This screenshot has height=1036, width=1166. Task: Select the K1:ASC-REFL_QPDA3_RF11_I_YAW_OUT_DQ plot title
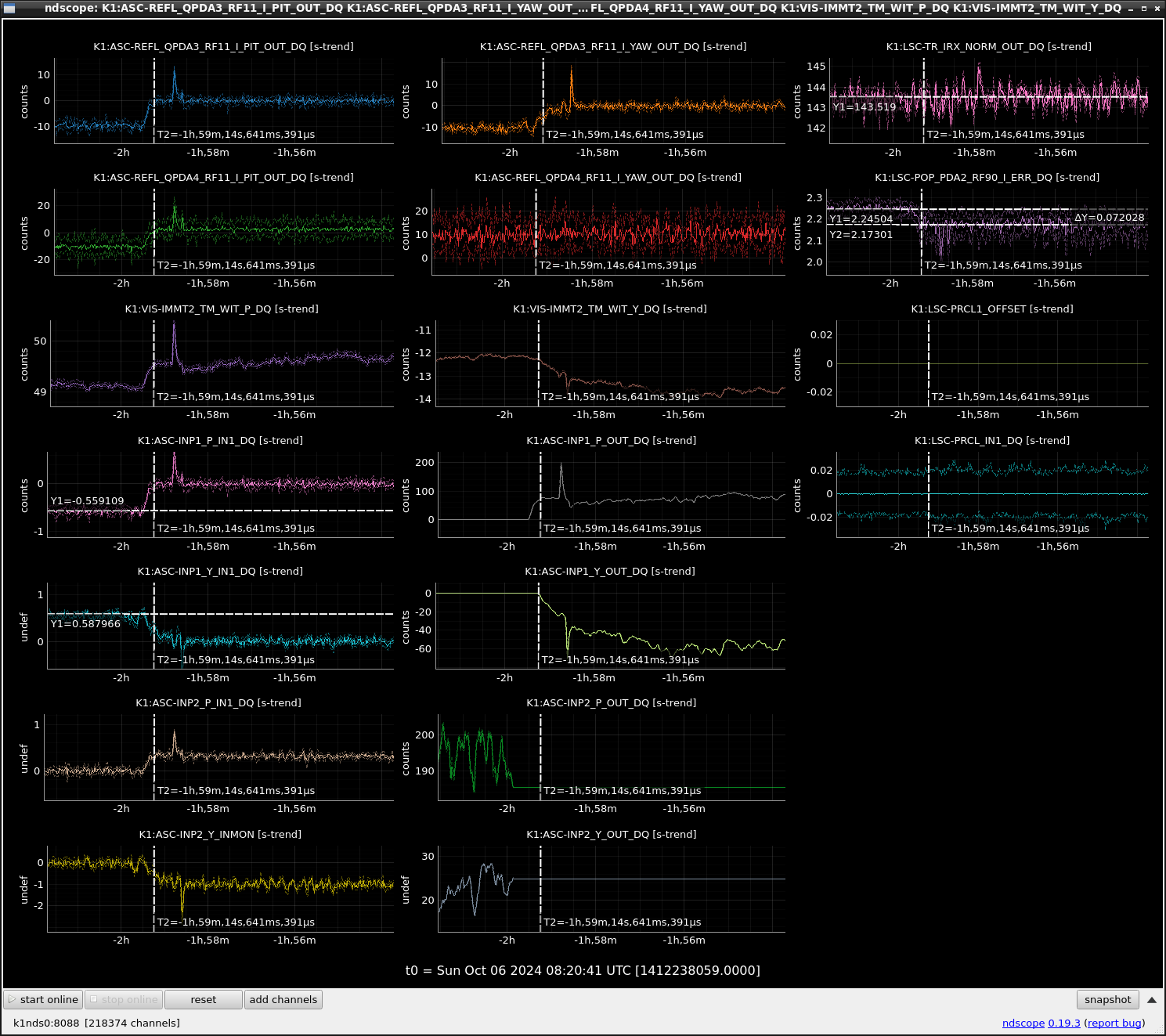(x=613, y=47)
